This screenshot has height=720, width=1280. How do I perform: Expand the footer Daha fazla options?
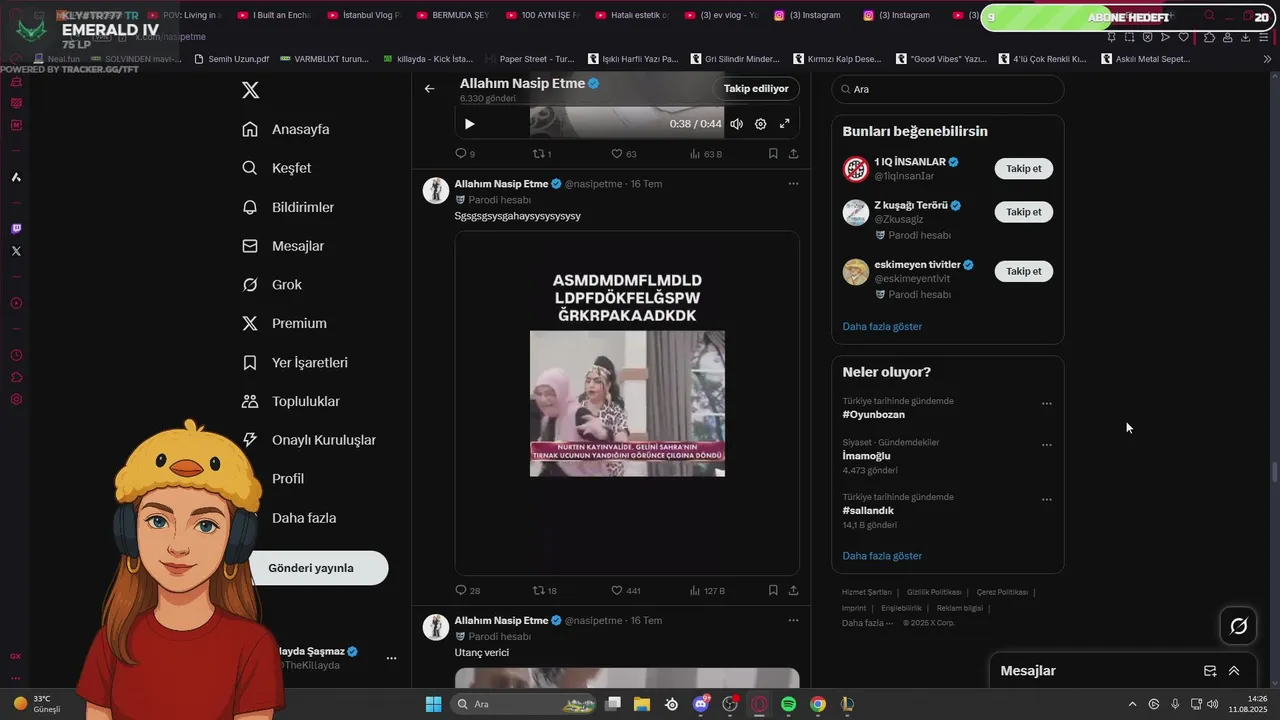coord(868,623)
